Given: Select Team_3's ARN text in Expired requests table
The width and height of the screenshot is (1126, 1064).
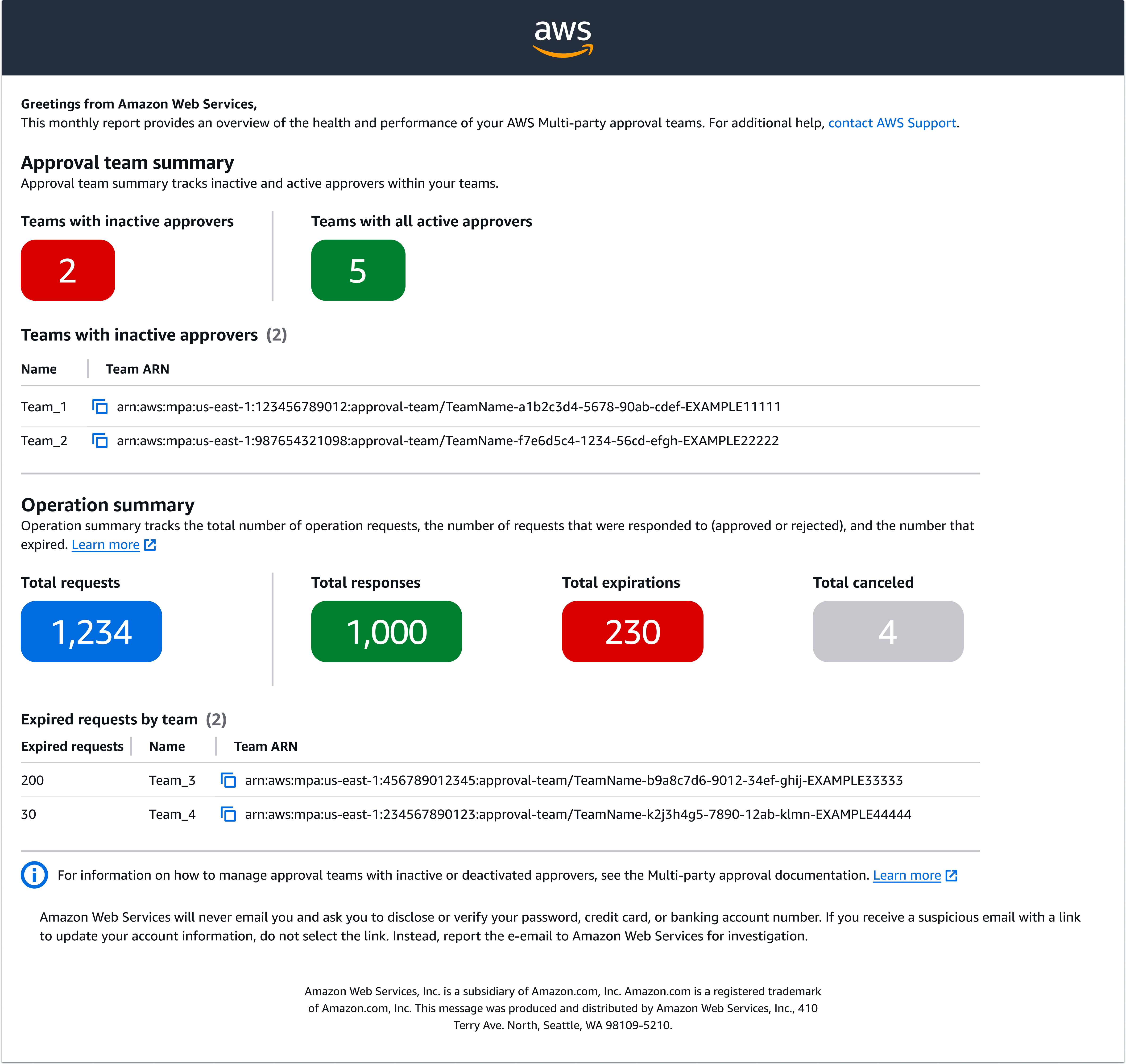Looking at the screenshot, I should point(574,780).
